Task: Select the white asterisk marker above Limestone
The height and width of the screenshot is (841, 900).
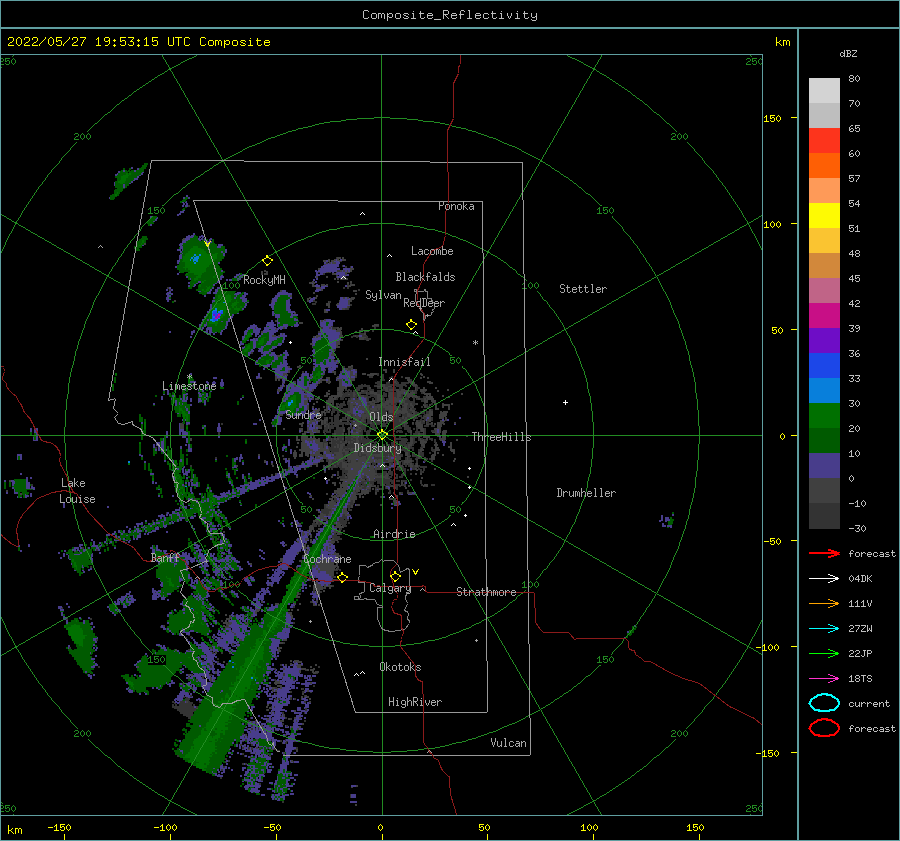Action: (x=189, y=377)
